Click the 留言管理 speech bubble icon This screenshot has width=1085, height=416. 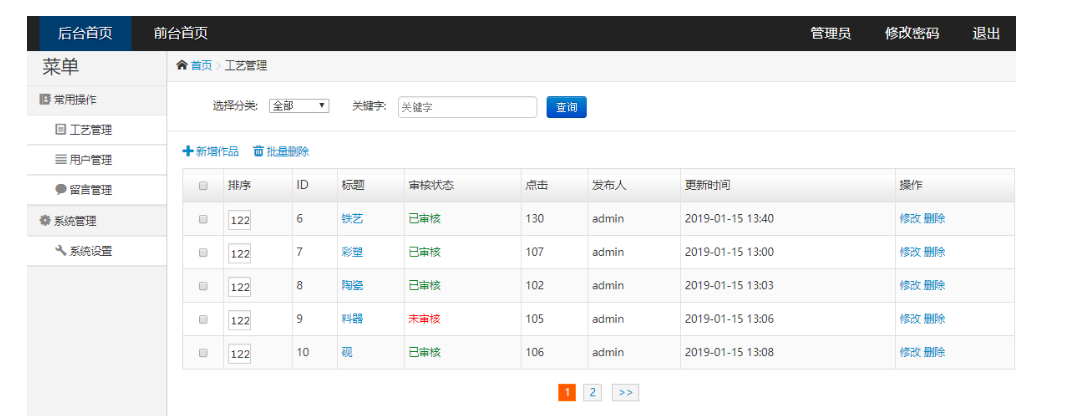61,190
